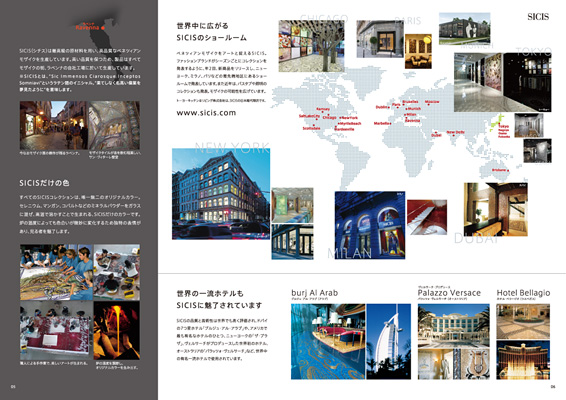Click the red Ramsey marker label on the map
566x400 pixels.
click(323, 109)
